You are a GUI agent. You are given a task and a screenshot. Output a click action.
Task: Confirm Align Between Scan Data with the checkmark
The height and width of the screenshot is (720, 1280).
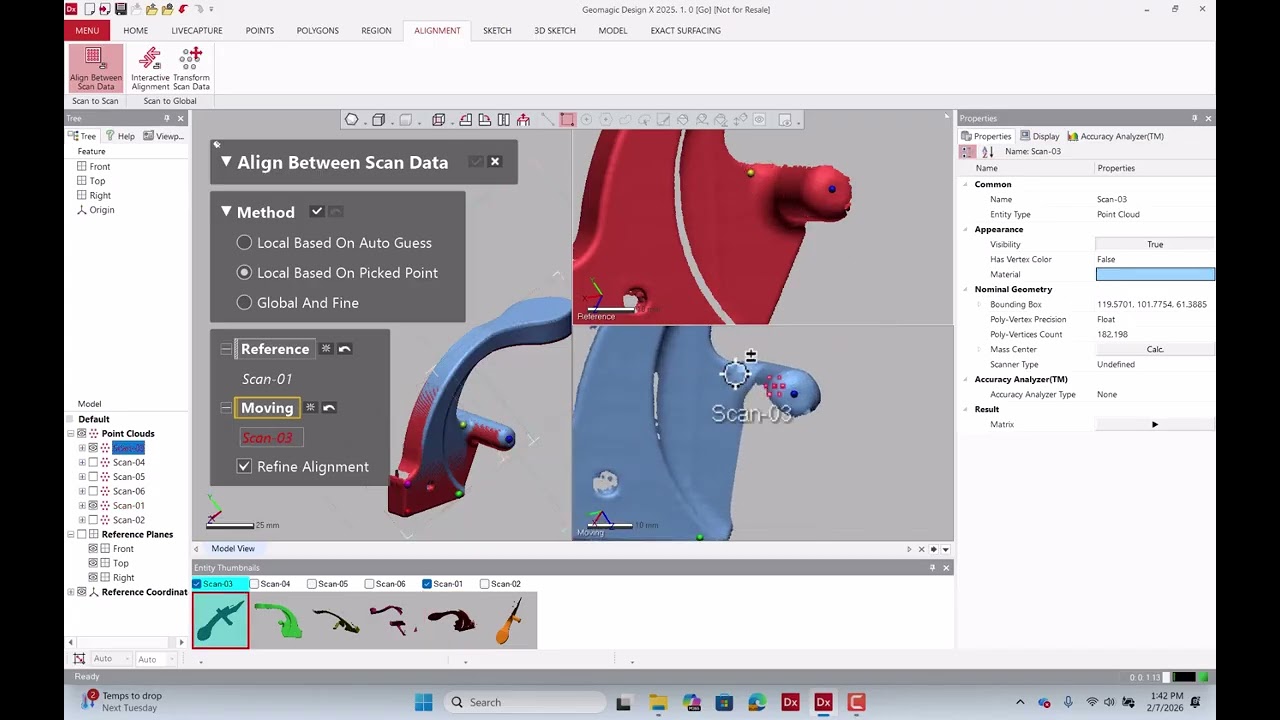[476, 161]
